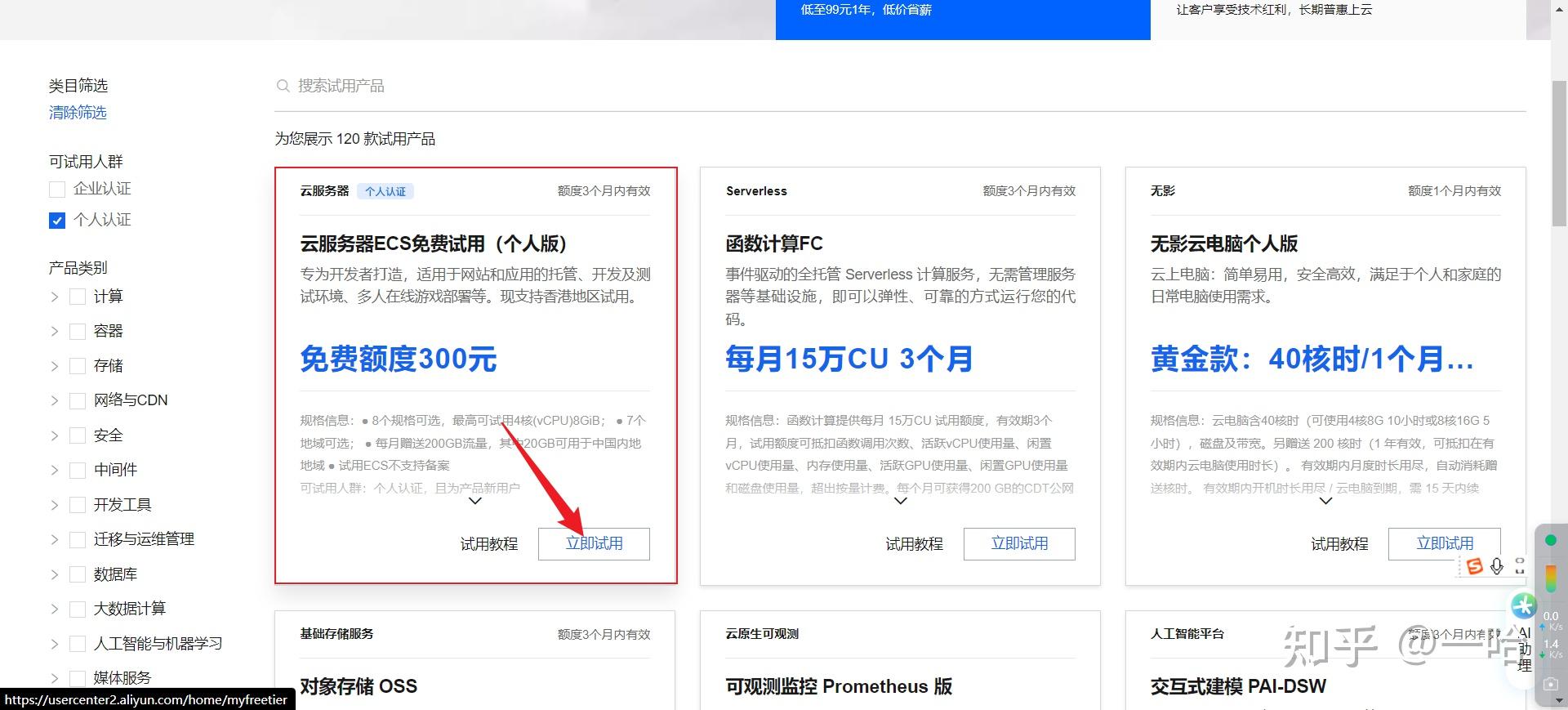Open 试用教程 for 云服务器ECS card
The image size is (1568, 710).
(489, 544)
